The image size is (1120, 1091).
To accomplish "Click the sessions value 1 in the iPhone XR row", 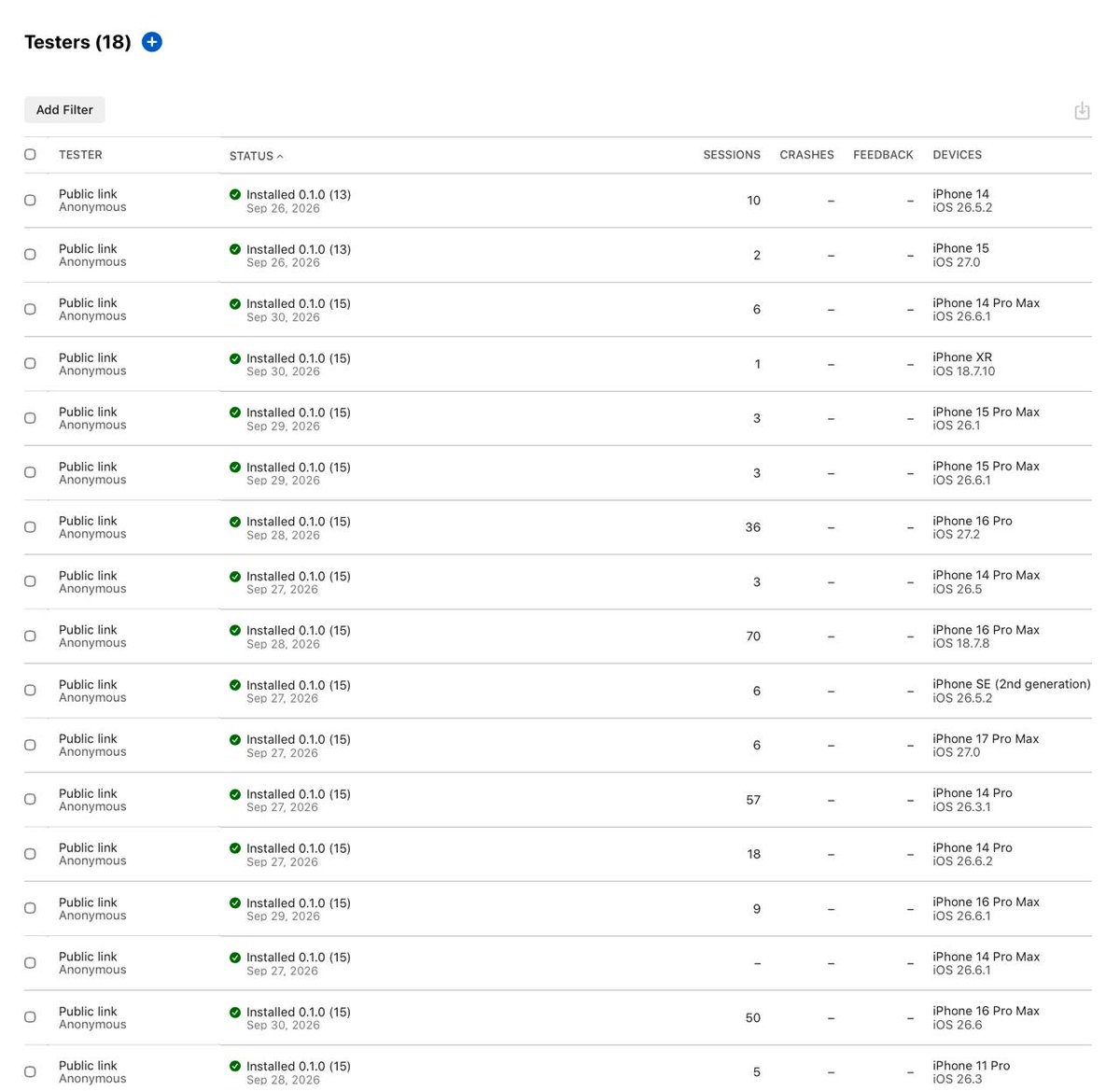I will (757, 364).
